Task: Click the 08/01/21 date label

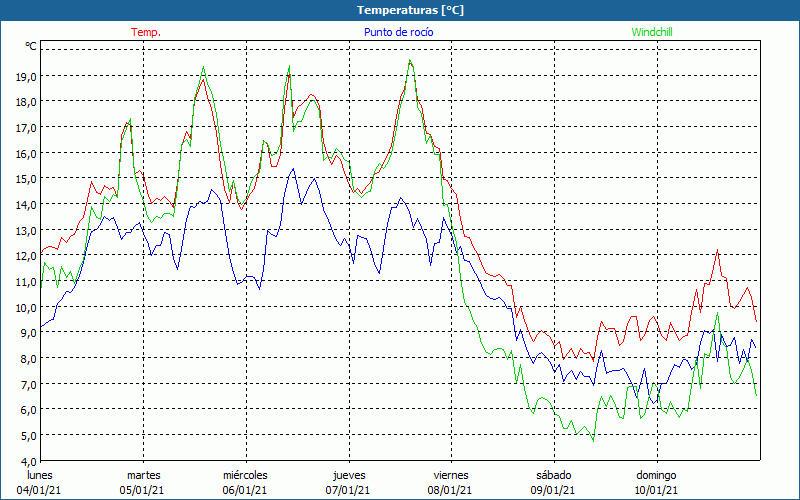Action: [450, 490]
